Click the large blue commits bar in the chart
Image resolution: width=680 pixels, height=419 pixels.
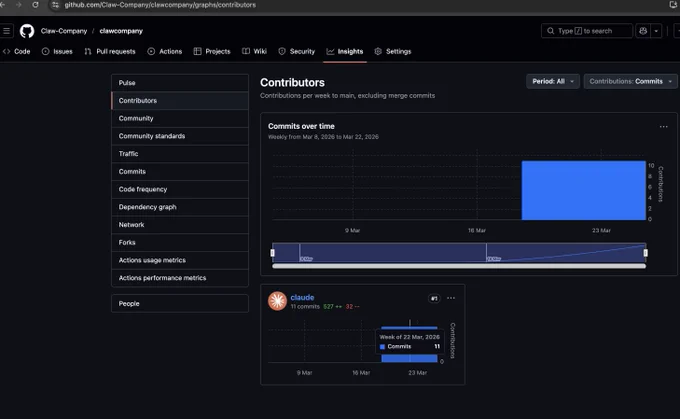point(583,190)
